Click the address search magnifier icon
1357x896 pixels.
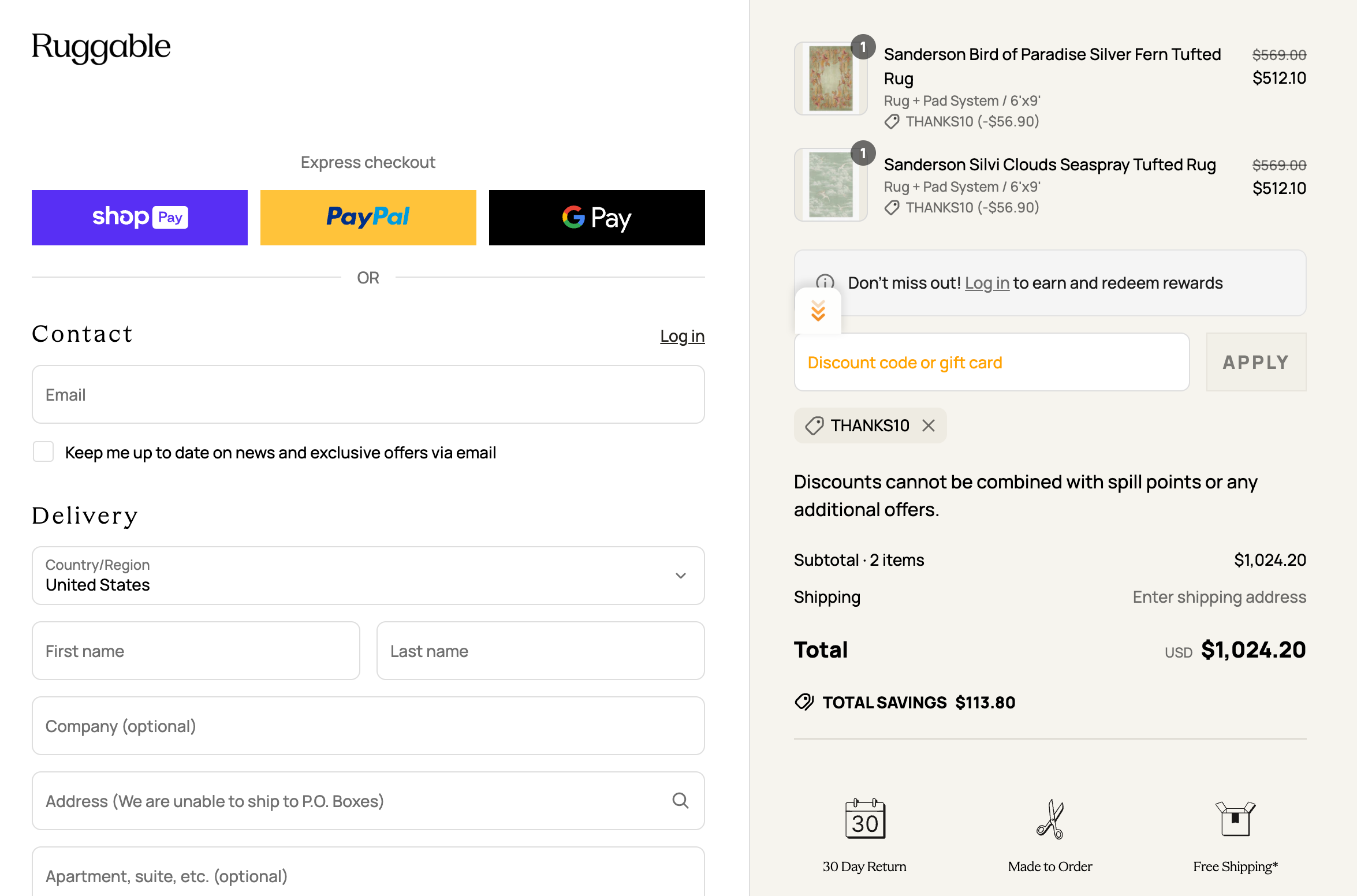680,801
